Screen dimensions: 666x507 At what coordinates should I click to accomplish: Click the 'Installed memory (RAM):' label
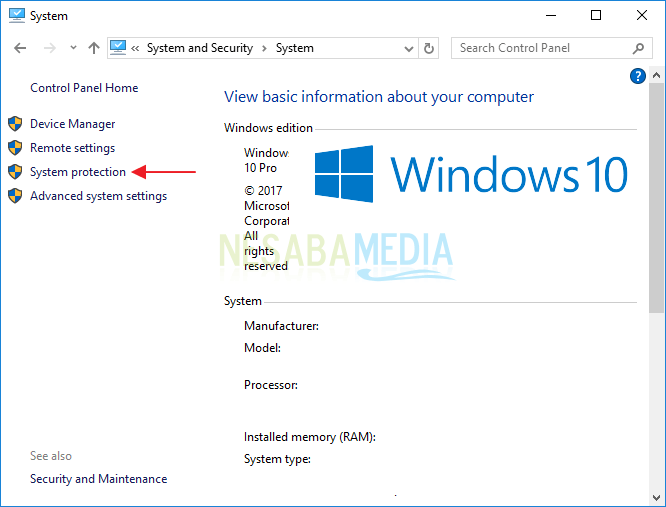click(x=310, y=437)
